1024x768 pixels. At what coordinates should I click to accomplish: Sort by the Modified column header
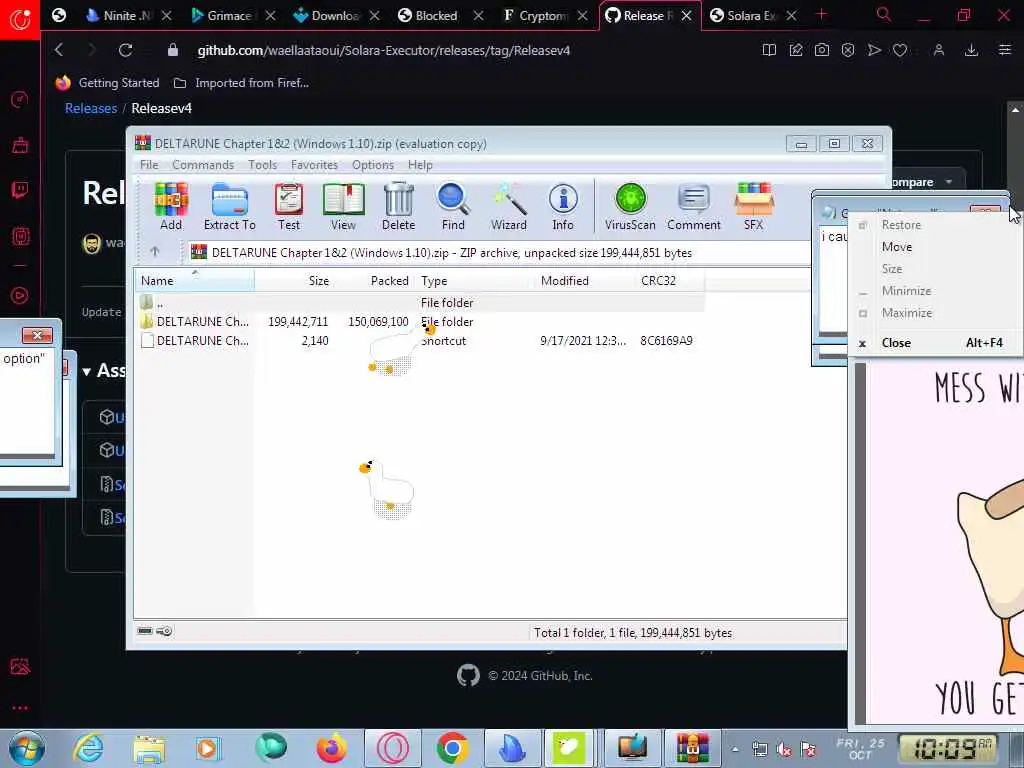coord(584,281)
